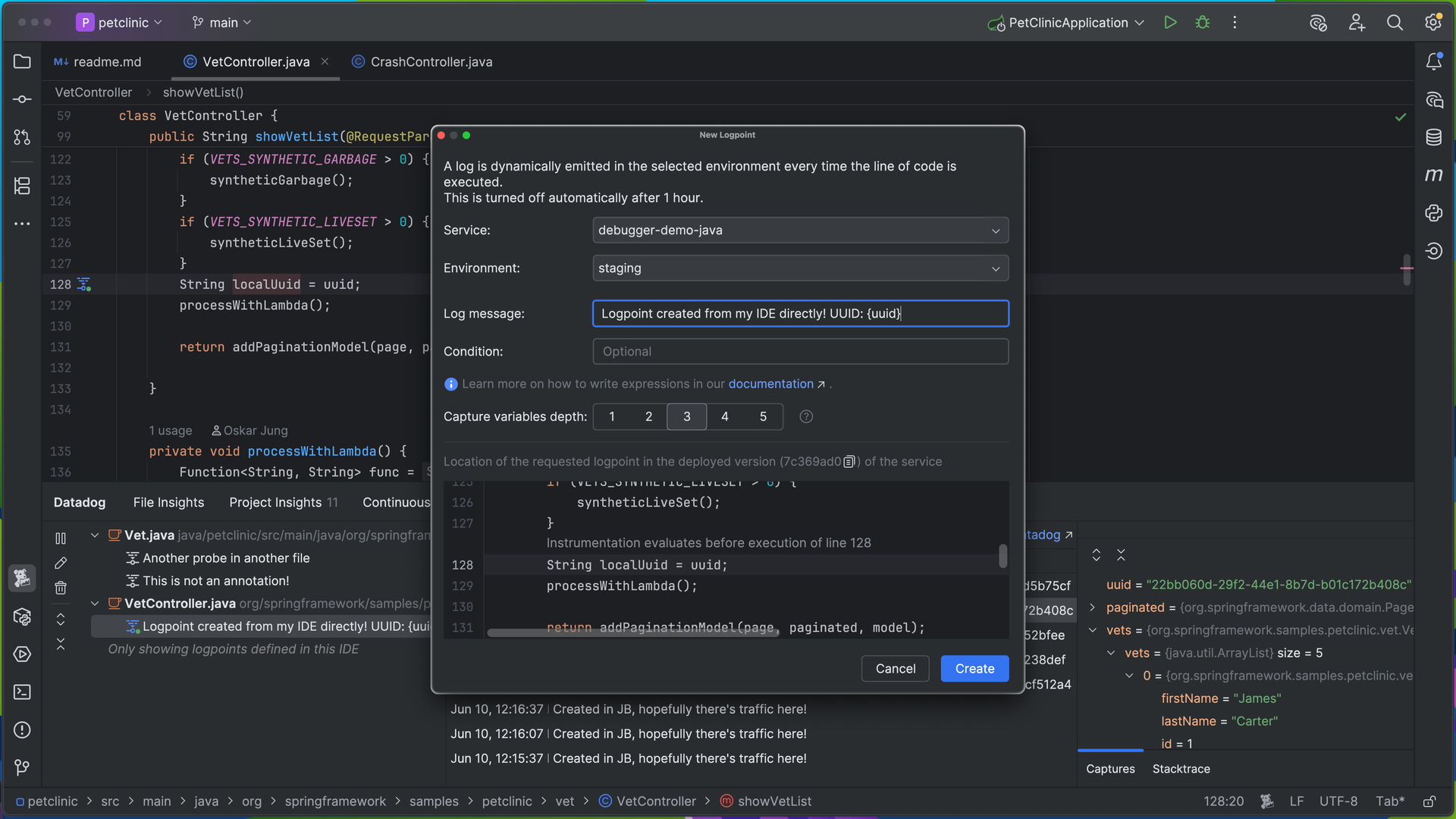Viewport: 1456px width, 819px height.
Task: Click the Debug bug icon
Action: click(x=1203, y=23)
